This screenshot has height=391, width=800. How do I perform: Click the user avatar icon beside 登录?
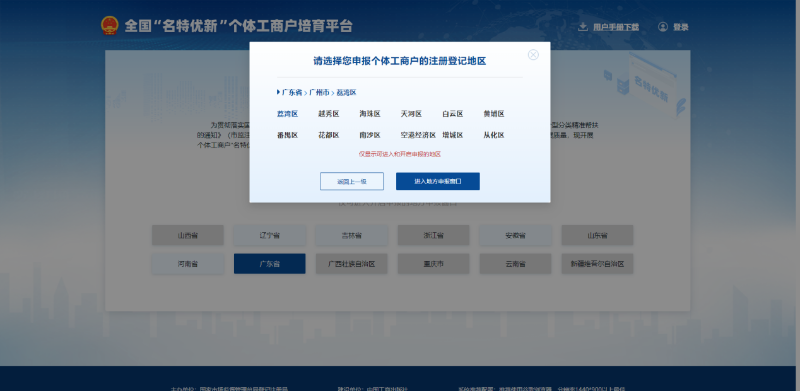point(663,27)
